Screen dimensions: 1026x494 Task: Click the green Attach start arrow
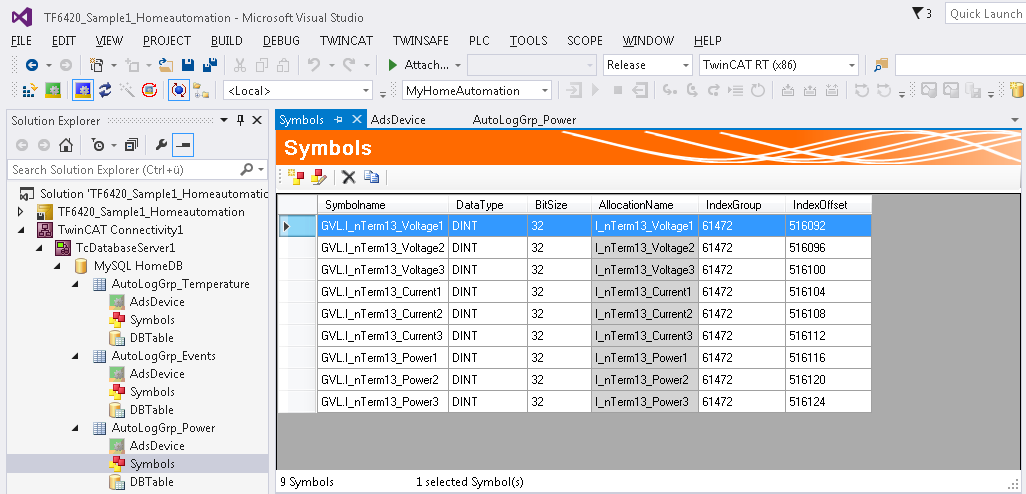point(393,65)
